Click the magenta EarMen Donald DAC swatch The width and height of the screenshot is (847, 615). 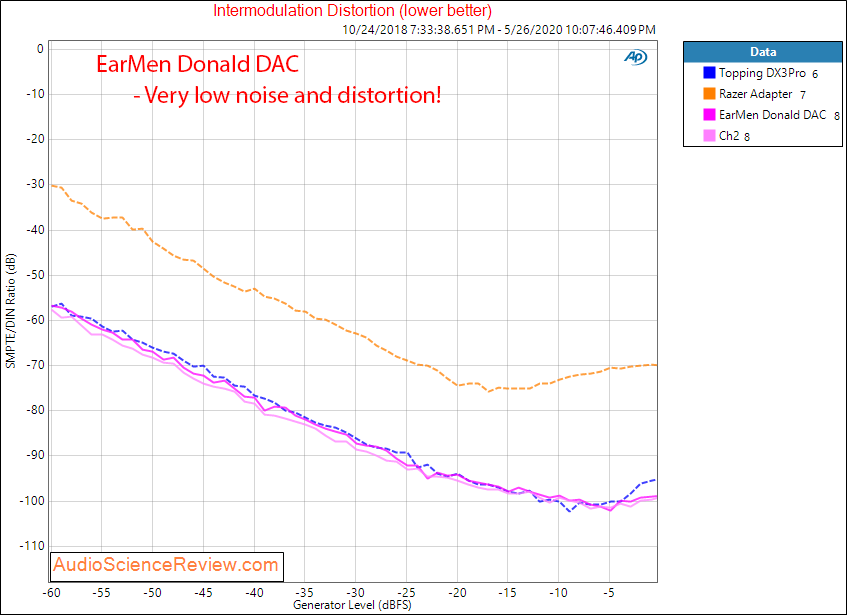(709, 114)
